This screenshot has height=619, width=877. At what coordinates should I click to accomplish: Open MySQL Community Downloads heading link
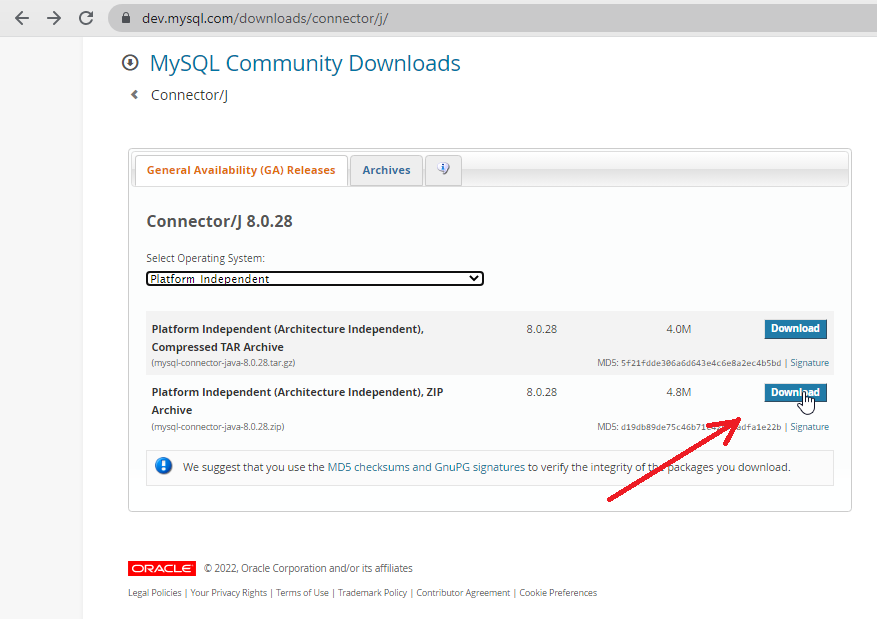point(305,63)
